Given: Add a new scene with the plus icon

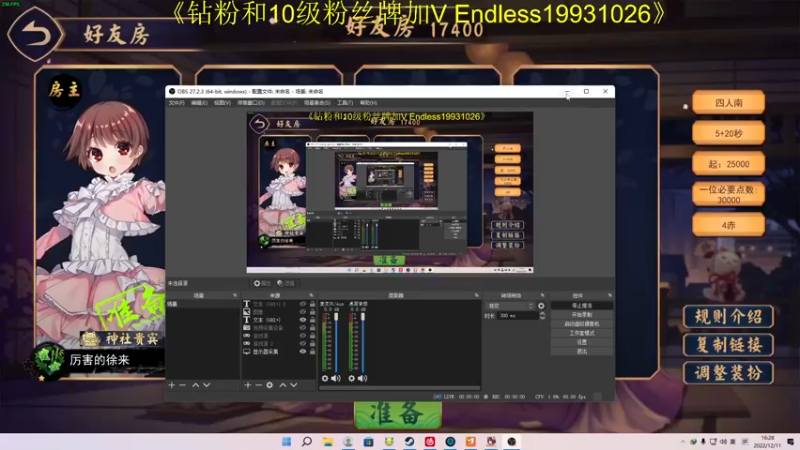Looking at the screenshot, I should pos(171,385).
